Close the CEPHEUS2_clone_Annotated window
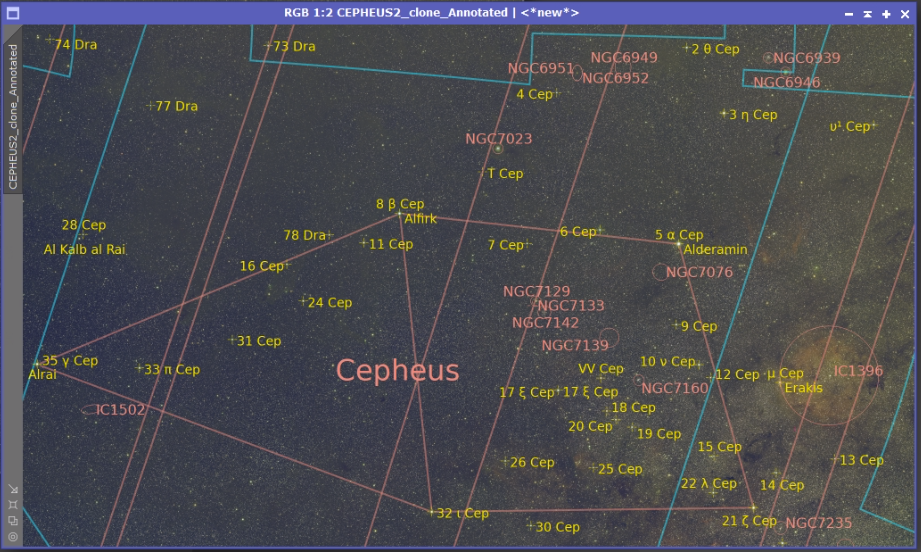 [905, 14]
